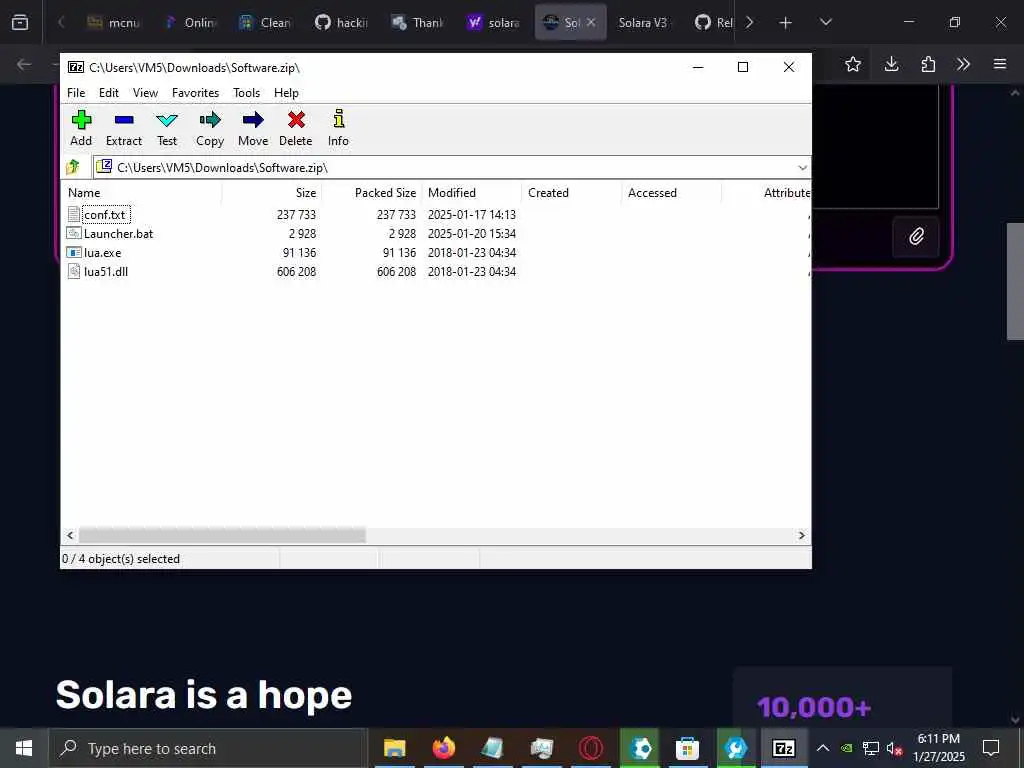1024x768 pixels.
Task: Open the 7-Zip Tools menu
Action: click(246, 93)
